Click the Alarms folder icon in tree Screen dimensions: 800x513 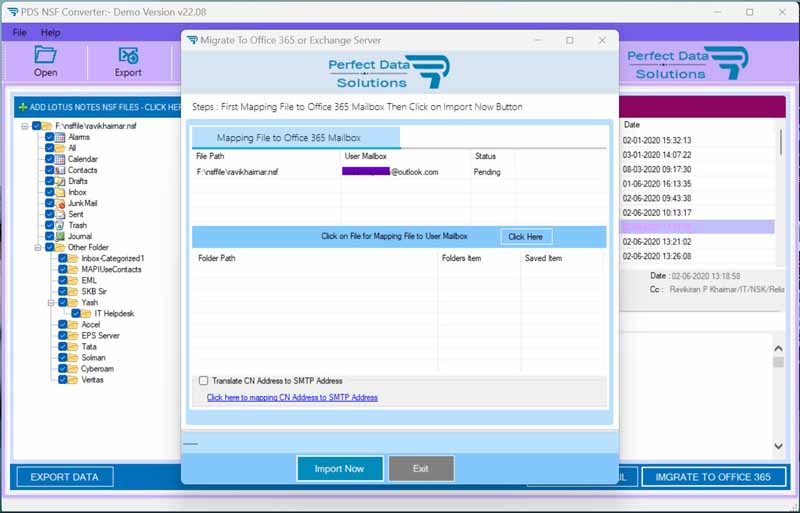pos(60,137)
